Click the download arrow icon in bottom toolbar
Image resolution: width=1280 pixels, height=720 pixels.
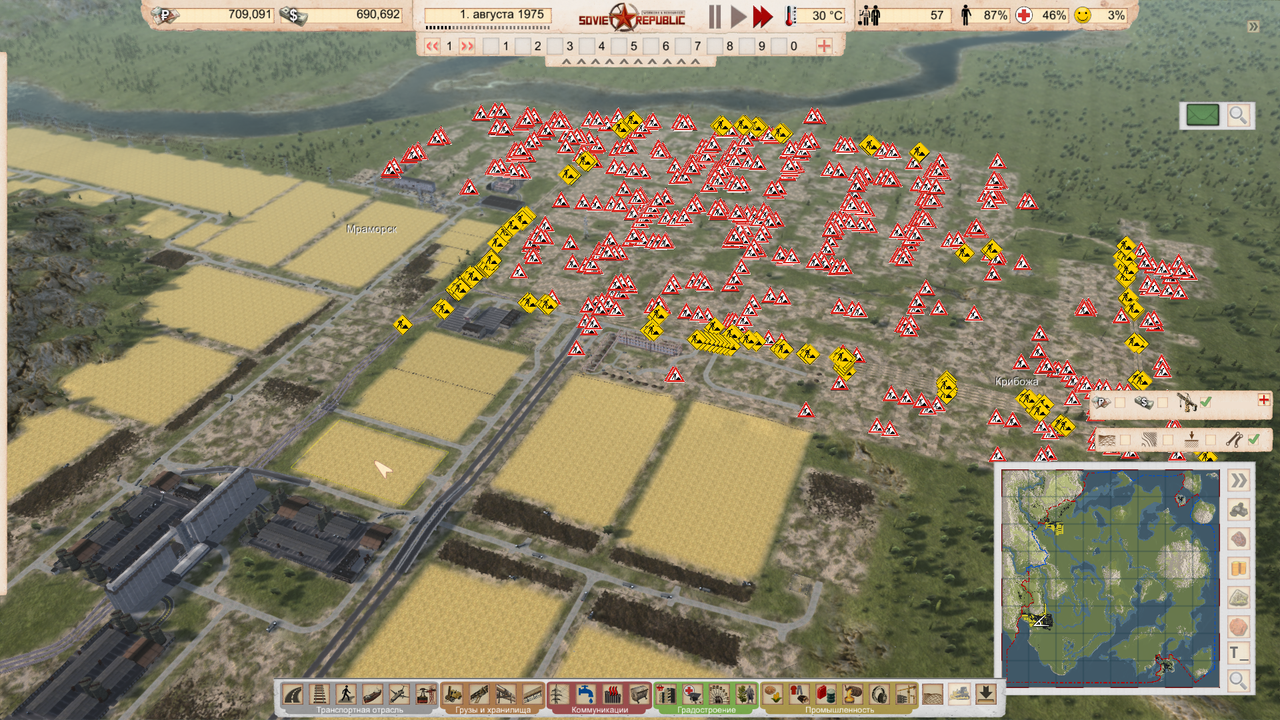tap(986, 694)
